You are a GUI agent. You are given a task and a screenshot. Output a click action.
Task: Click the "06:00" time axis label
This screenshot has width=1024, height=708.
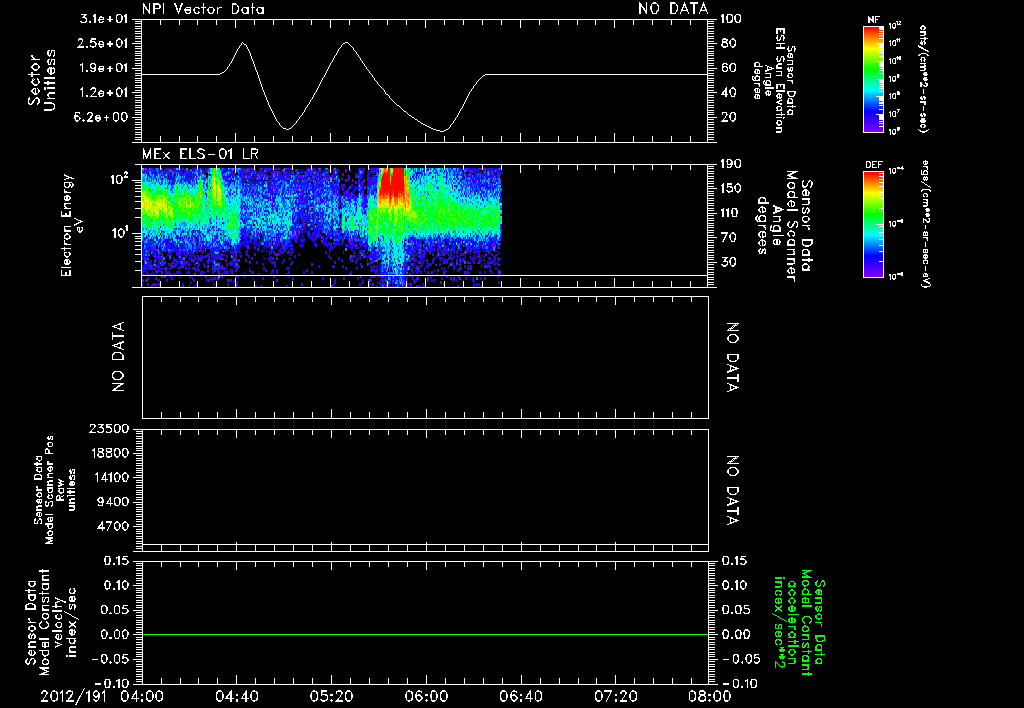(426, 696)
